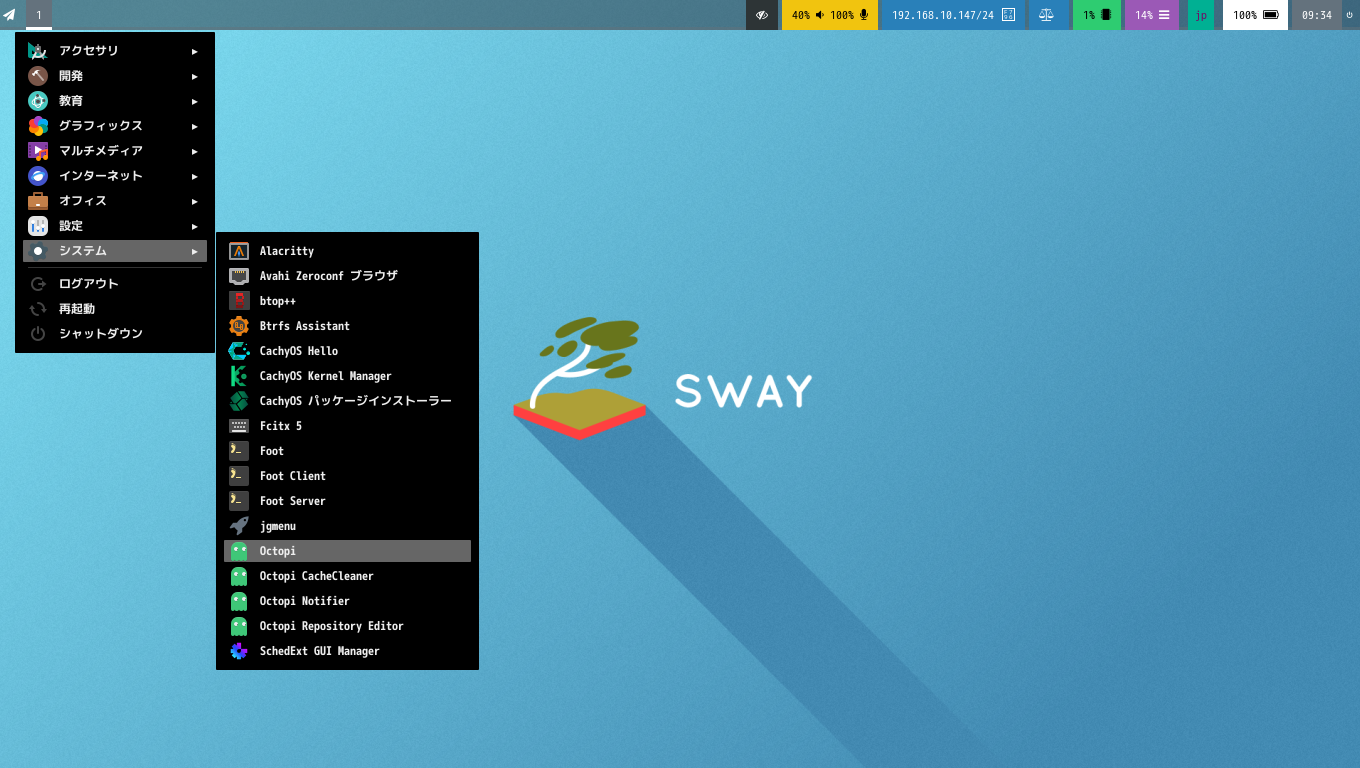The image size is (1360, 768).
Task: Expand the インターネット submenu arrow
Action: click(x=195, y=176)
